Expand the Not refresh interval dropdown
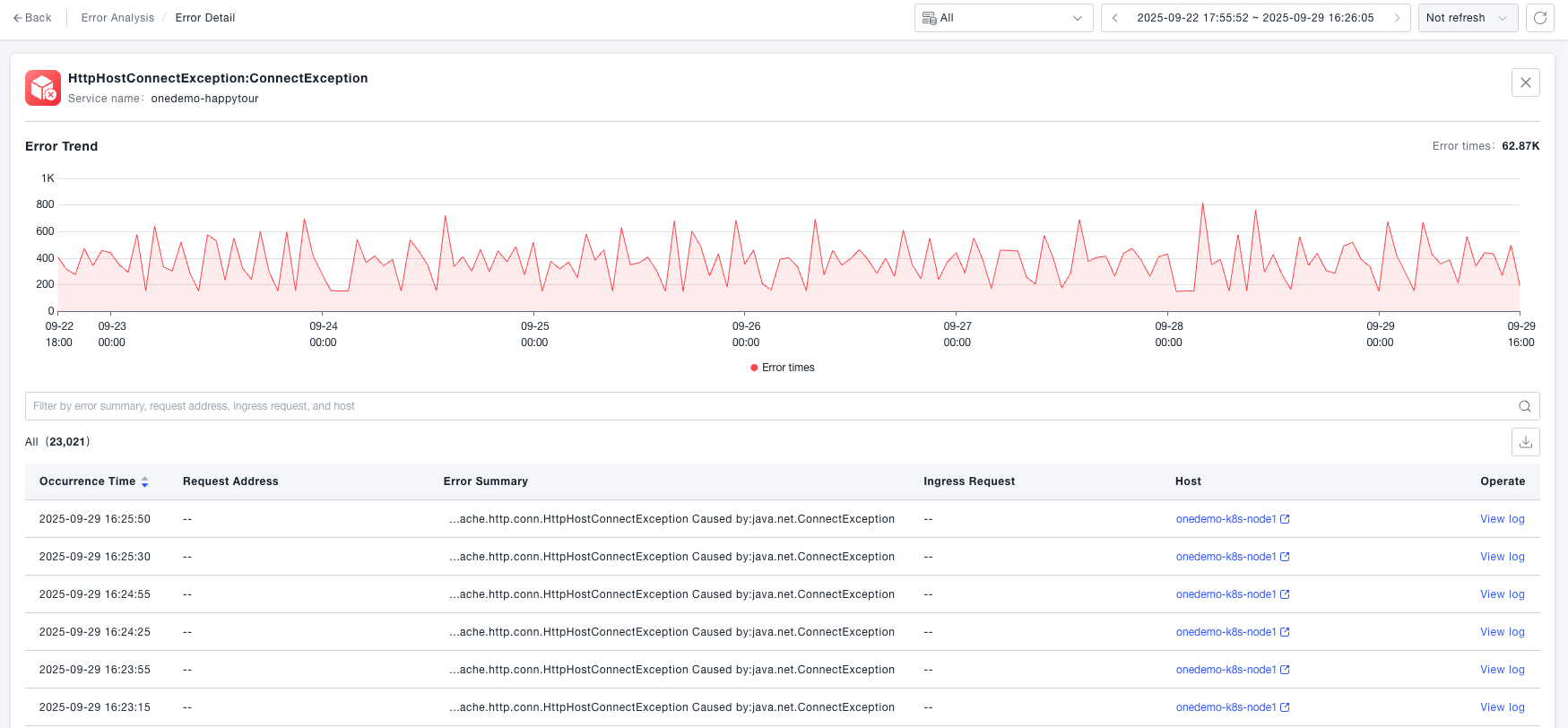1568x728 pixels. coord(1467,18)
